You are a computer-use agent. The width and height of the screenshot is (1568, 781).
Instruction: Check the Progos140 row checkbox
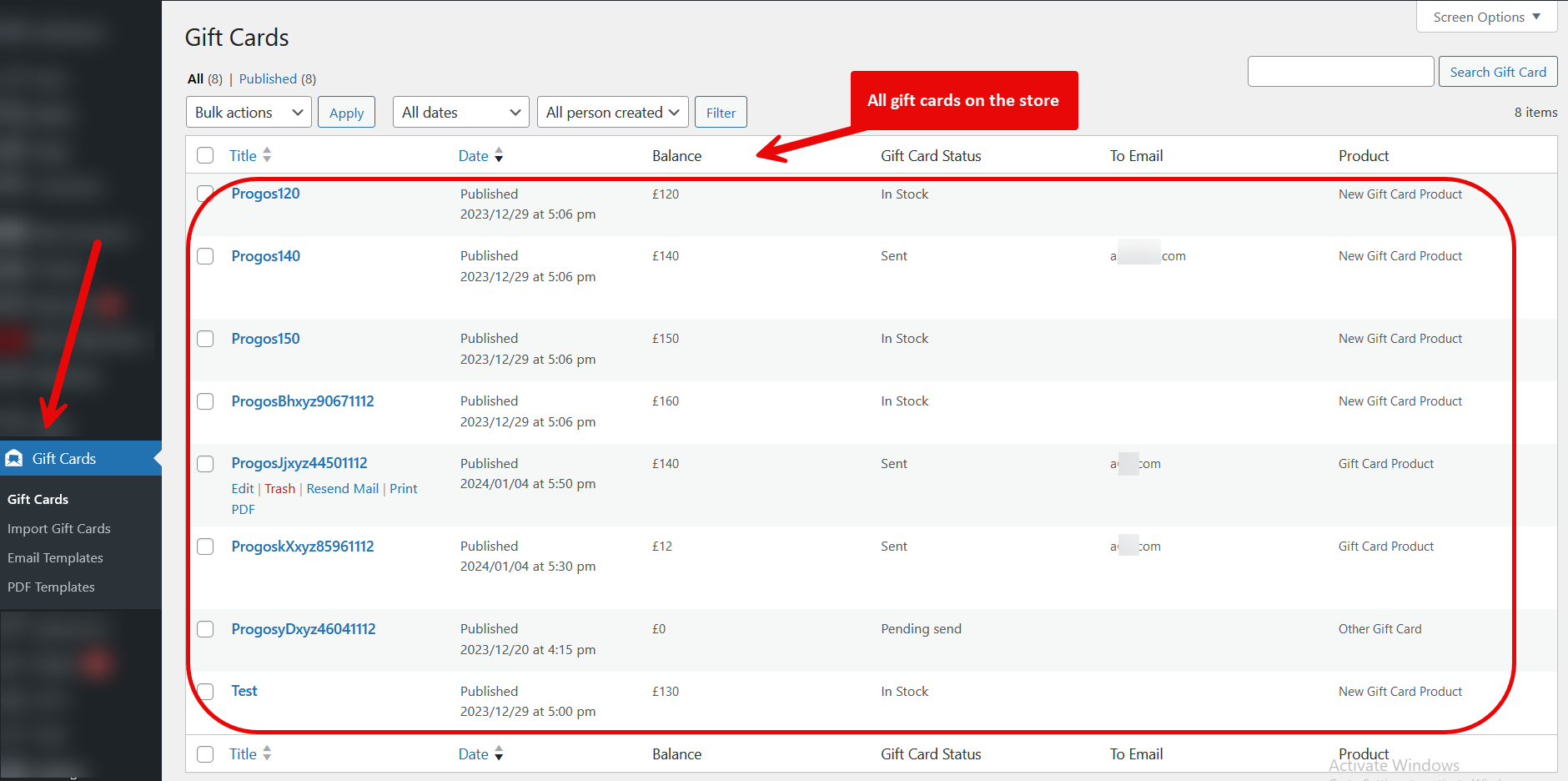[x=205, y=256]
